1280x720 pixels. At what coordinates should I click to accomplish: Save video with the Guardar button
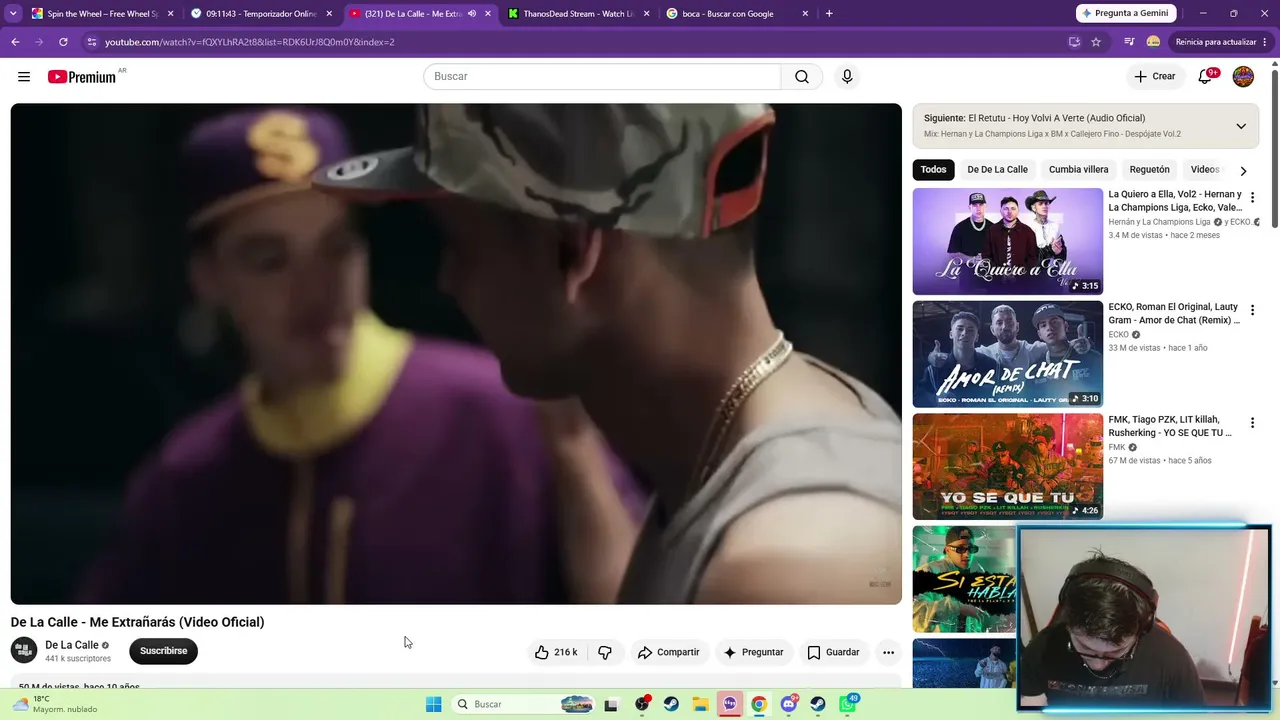coord(834,652)
